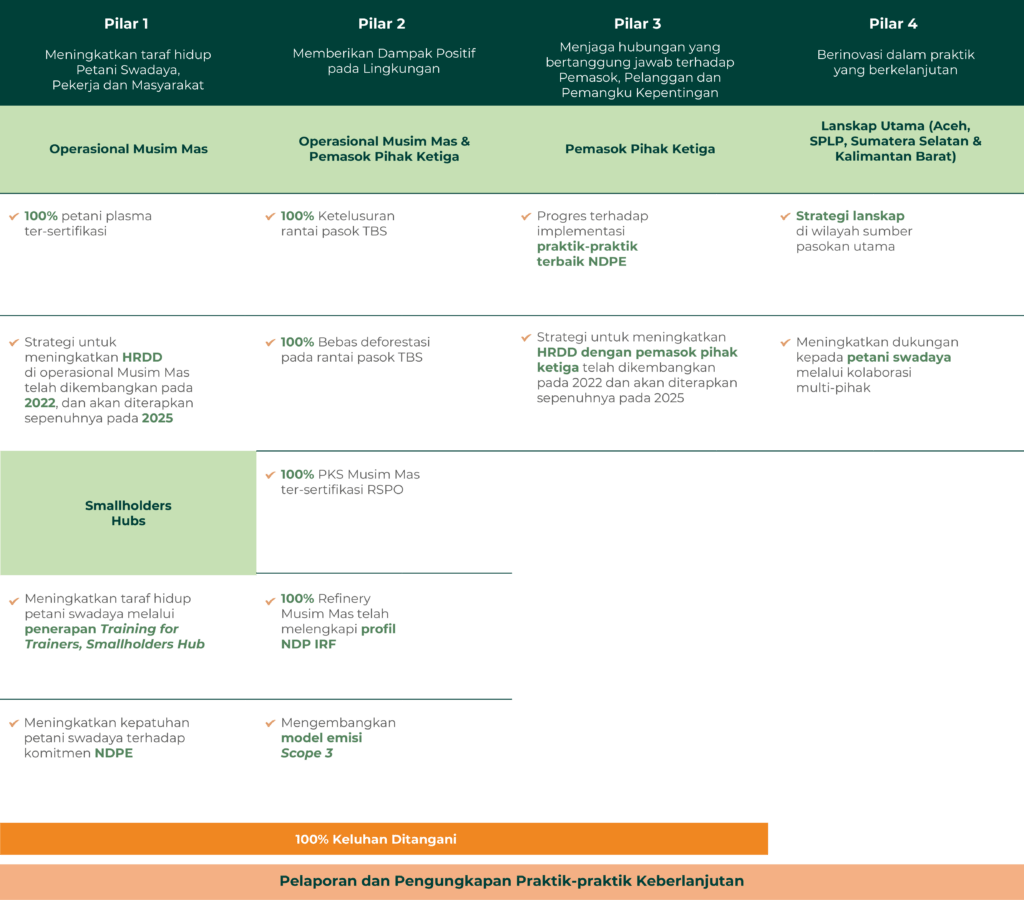Click checkmark next to 100% Ketelusuran rantai pasok TBS

coord(270,216)
